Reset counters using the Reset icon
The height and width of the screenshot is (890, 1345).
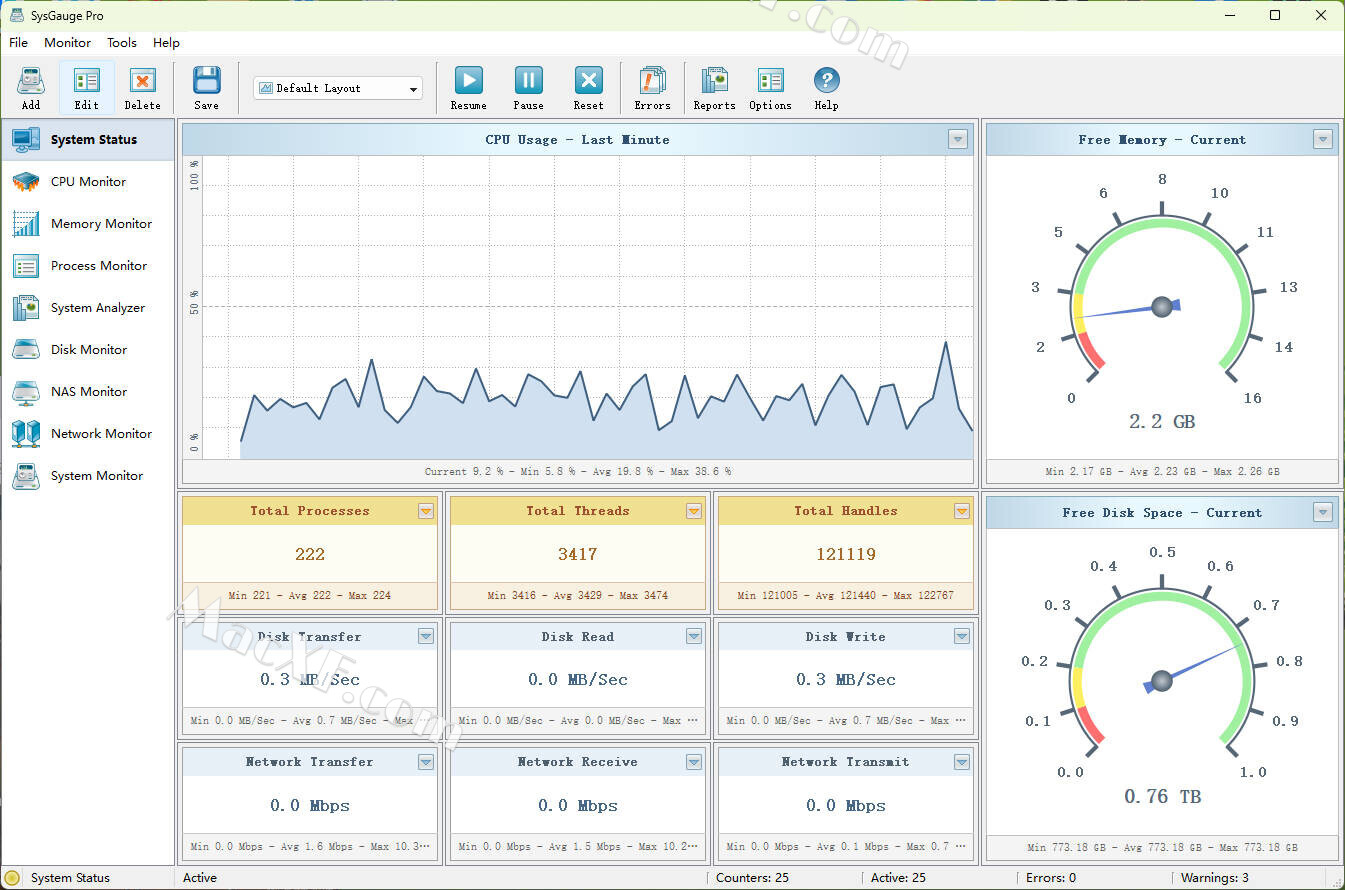tap(588, 88)
